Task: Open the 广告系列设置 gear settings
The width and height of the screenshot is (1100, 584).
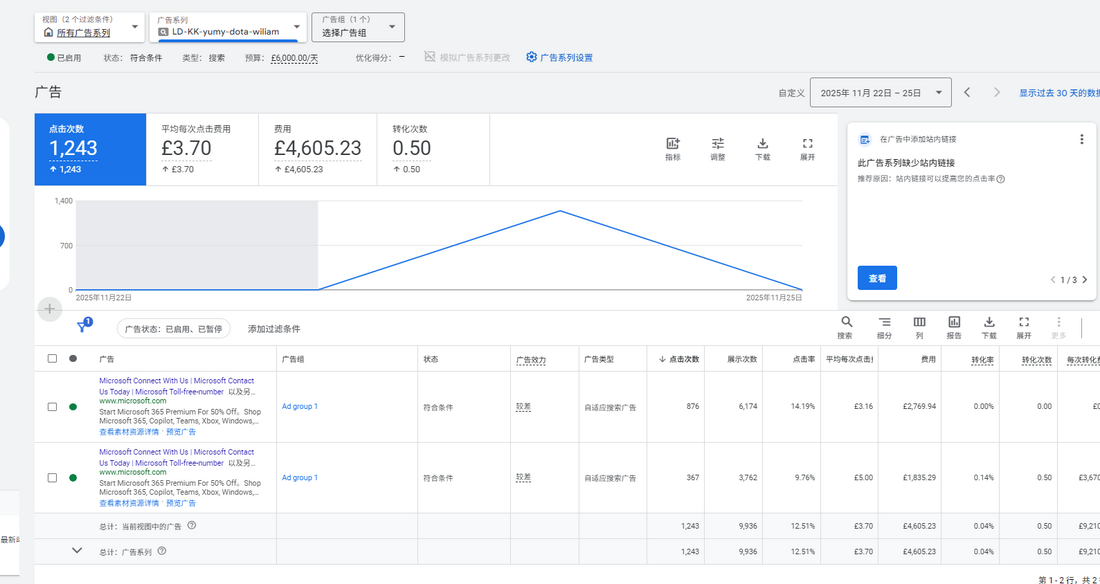Action: (x=559, y=57)
